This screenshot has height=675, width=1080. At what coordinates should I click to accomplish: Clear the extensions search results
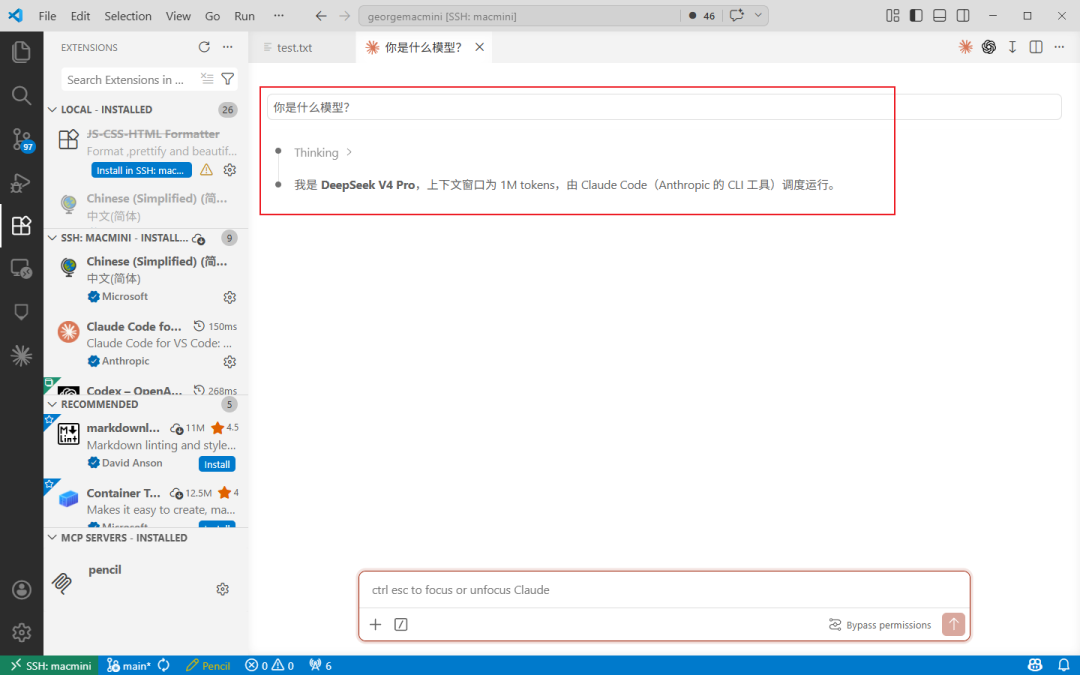click(x=207, y=79)
